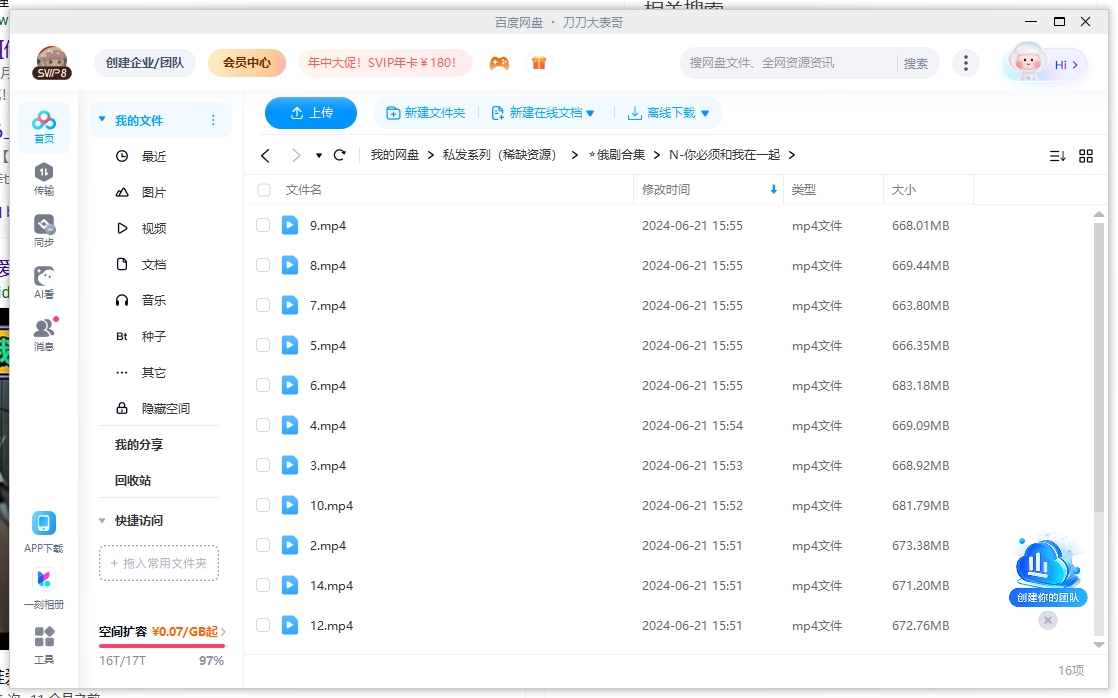Tick the checkbox for 12.mp4
This screenshot has width=1118, height=698.
pyautogui.click(x=263, y=625)
